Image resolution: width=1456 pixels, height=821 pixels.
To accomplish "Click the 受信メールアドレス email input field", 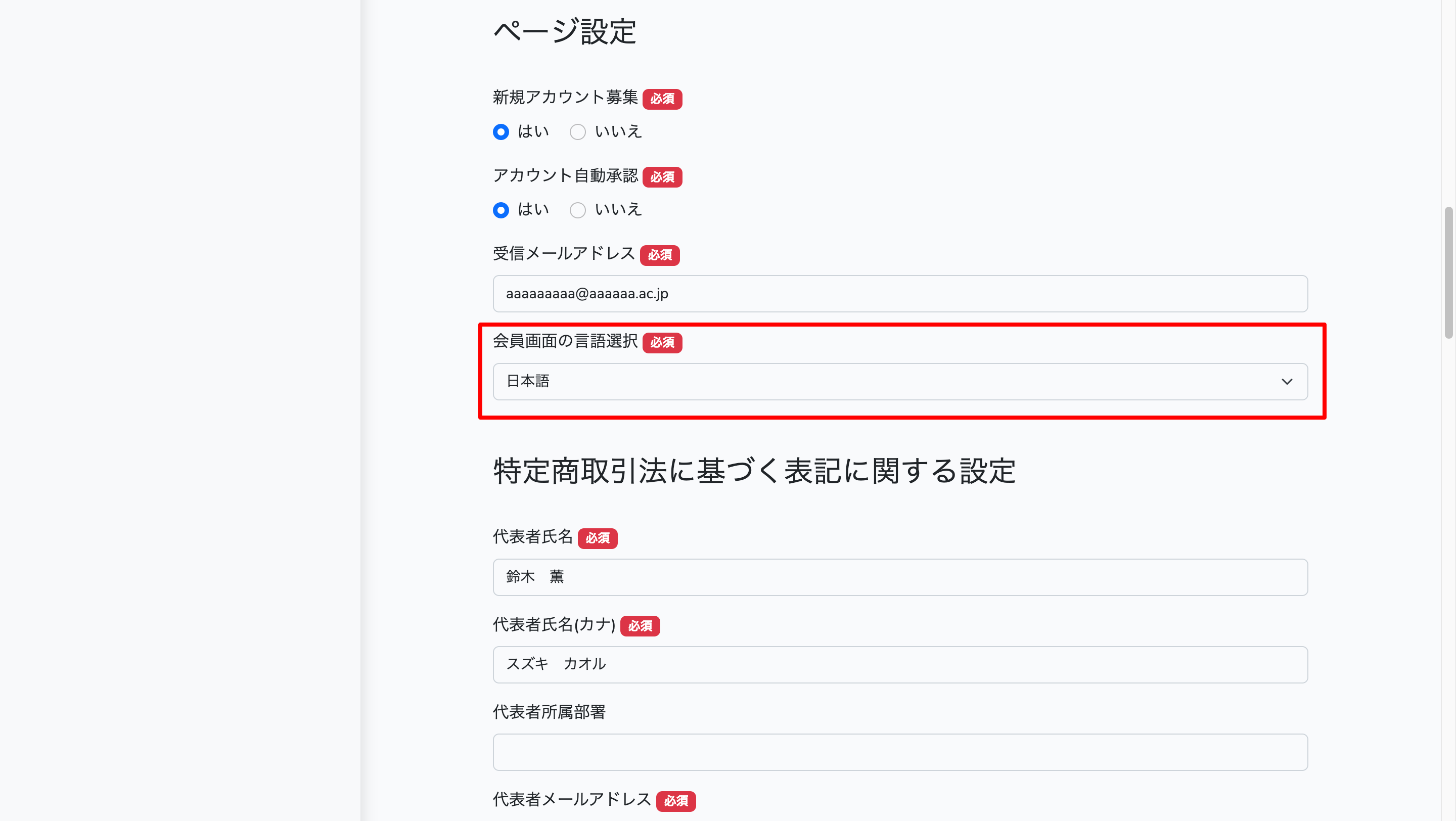I will click(x=900, y=294).
